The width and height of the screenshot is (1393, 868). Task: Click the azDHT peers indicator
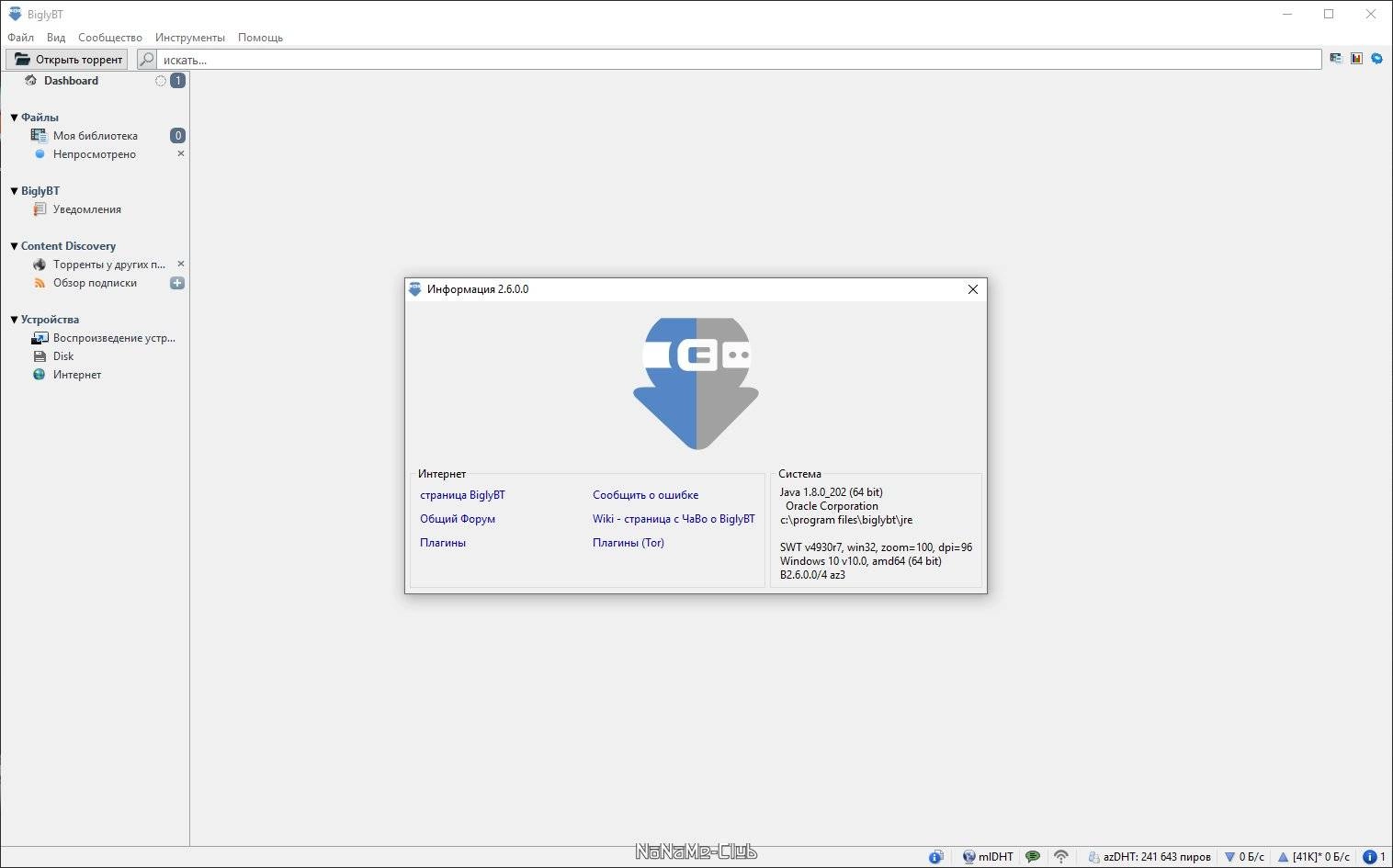(x=1149, y=857)
